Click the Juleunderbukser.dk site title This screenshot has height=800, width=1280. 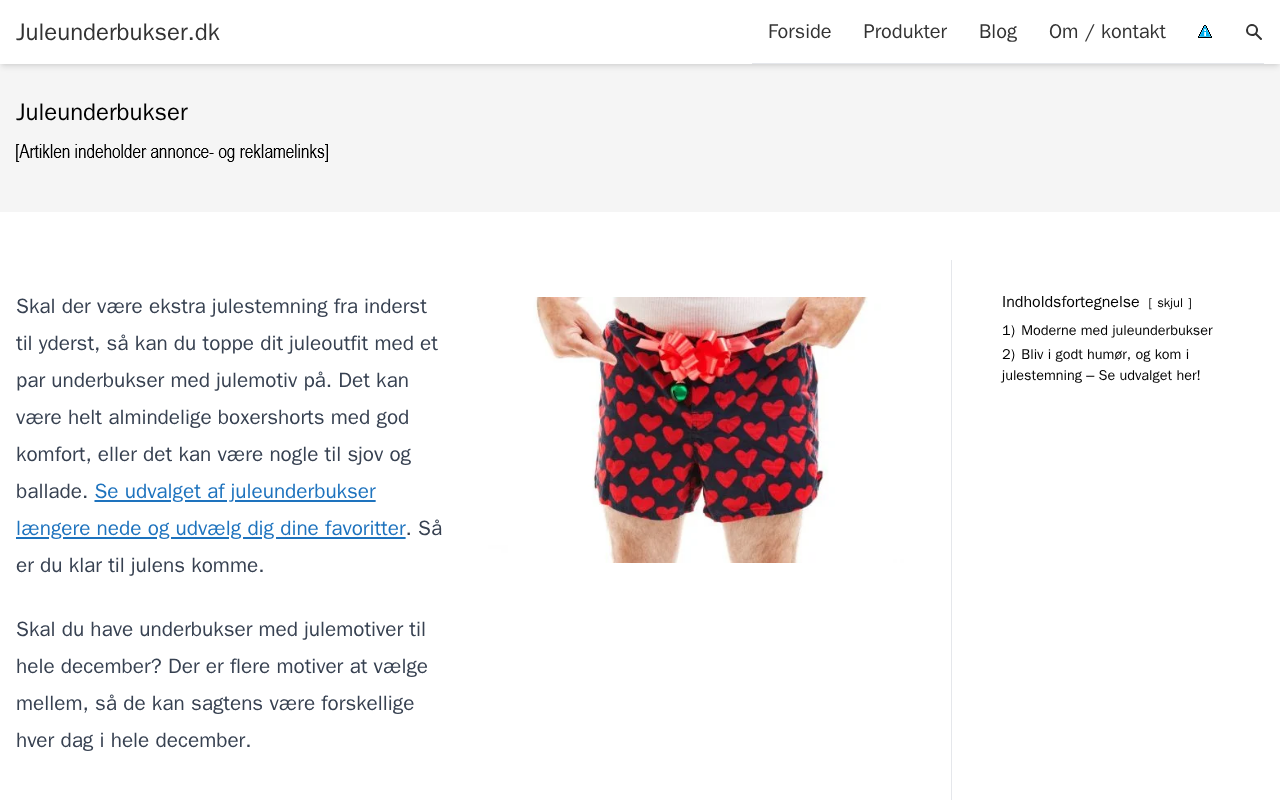pyautogui.click(x=118, y=32)
